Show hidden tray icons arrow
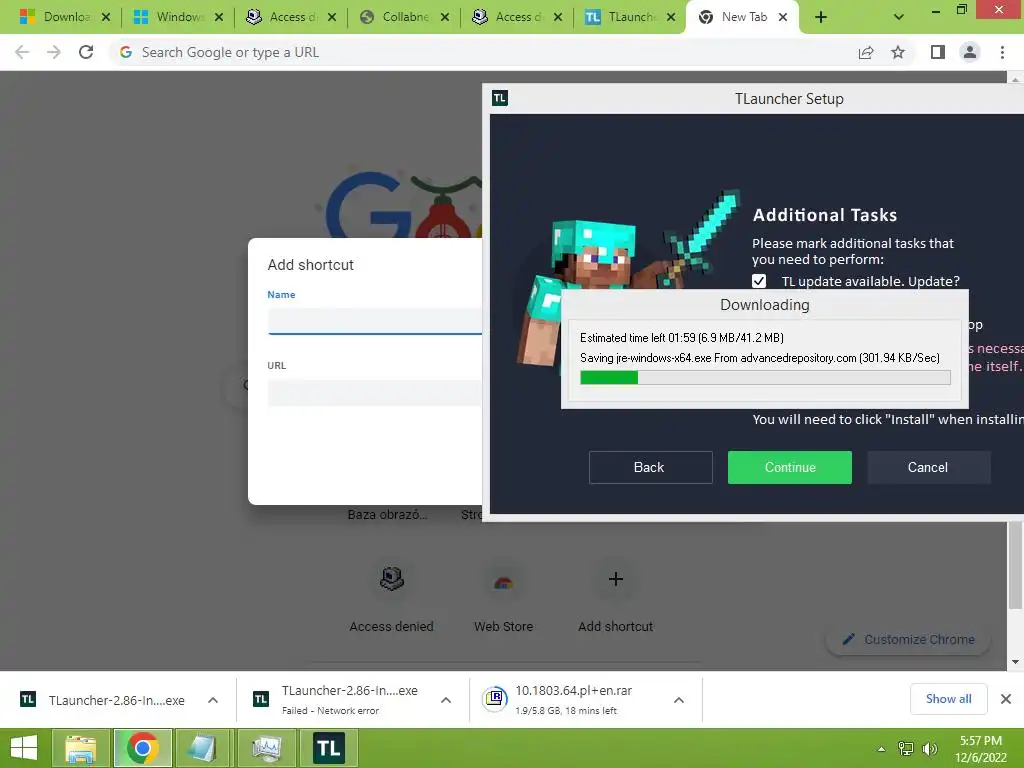The image size is (1024, 768). [882, 749]
